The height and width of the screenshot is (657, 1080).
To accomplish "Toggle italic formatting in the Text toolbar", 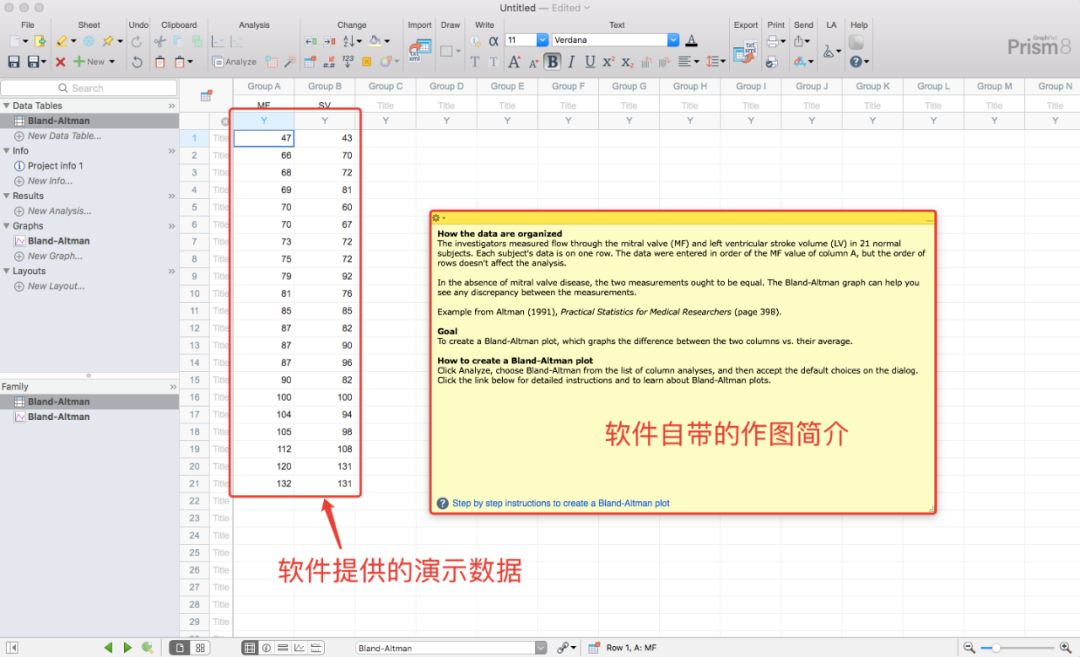I will click(571, 61).
